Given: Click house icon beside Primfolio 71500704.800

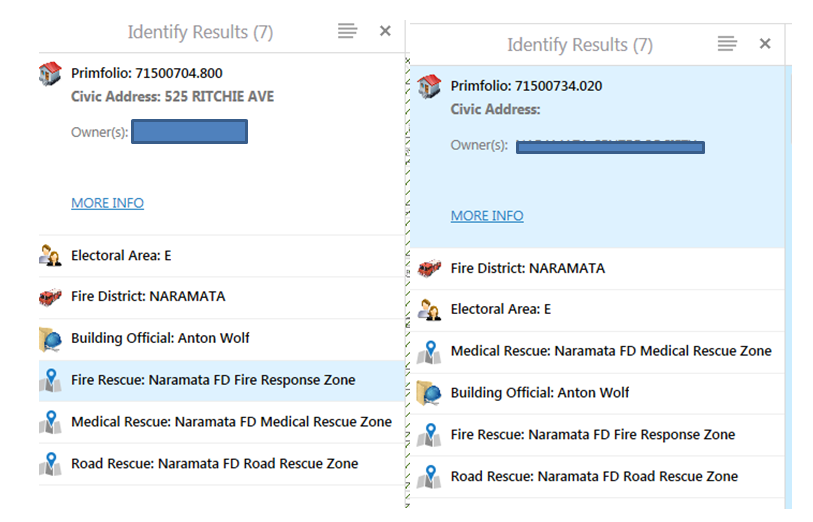Looking at the screenshot, I should coord(50,74).
